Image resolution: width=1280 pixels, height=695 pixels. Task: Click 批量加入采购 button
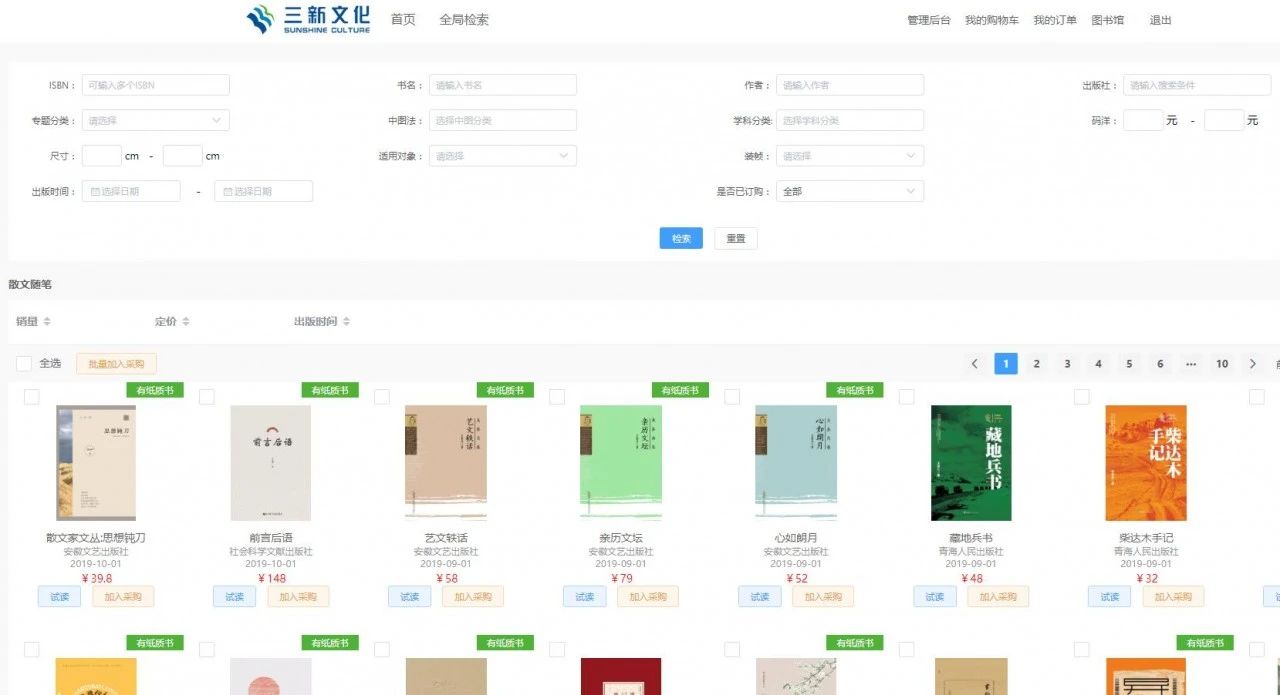pyautogui.click(x=116, y=364)
